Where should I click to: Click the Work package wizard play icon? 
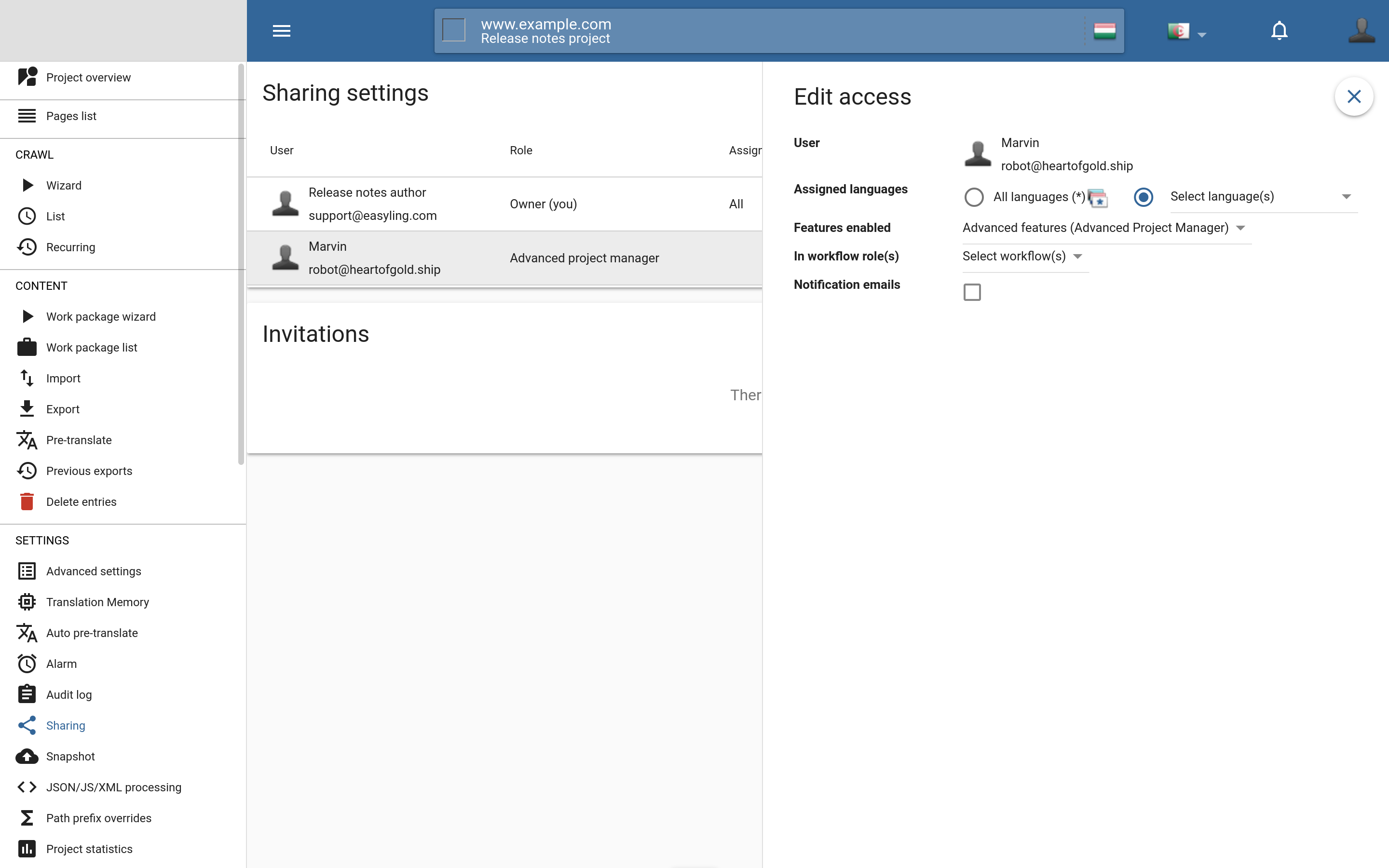[27, 316]
